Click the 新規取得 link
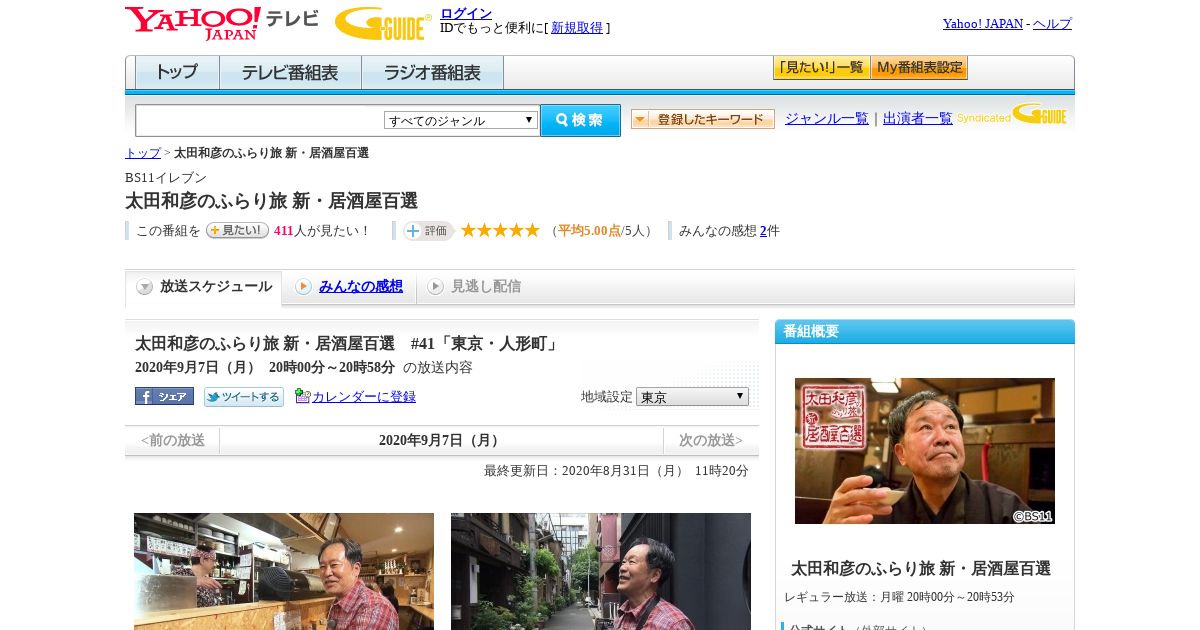 pyautogui.click(x=577, y=28)
